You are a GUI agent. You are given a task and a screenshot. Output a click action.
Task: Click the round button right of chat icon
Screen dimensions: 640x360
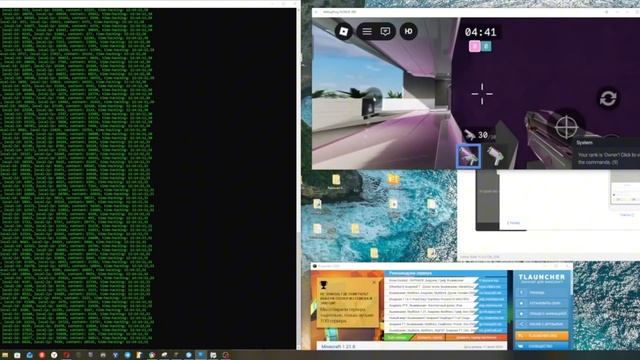click(x=409, y=31)
